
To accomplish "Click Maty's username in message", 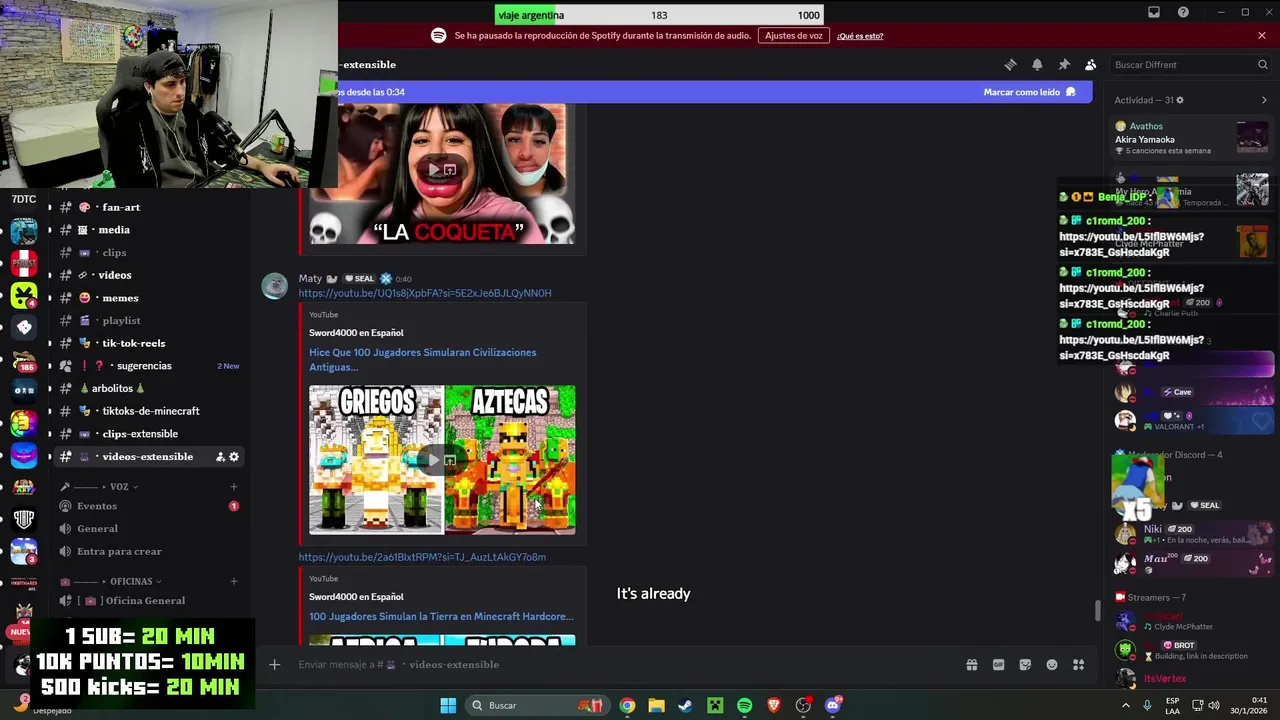I will pyautogui.click(x=310, y=279).
